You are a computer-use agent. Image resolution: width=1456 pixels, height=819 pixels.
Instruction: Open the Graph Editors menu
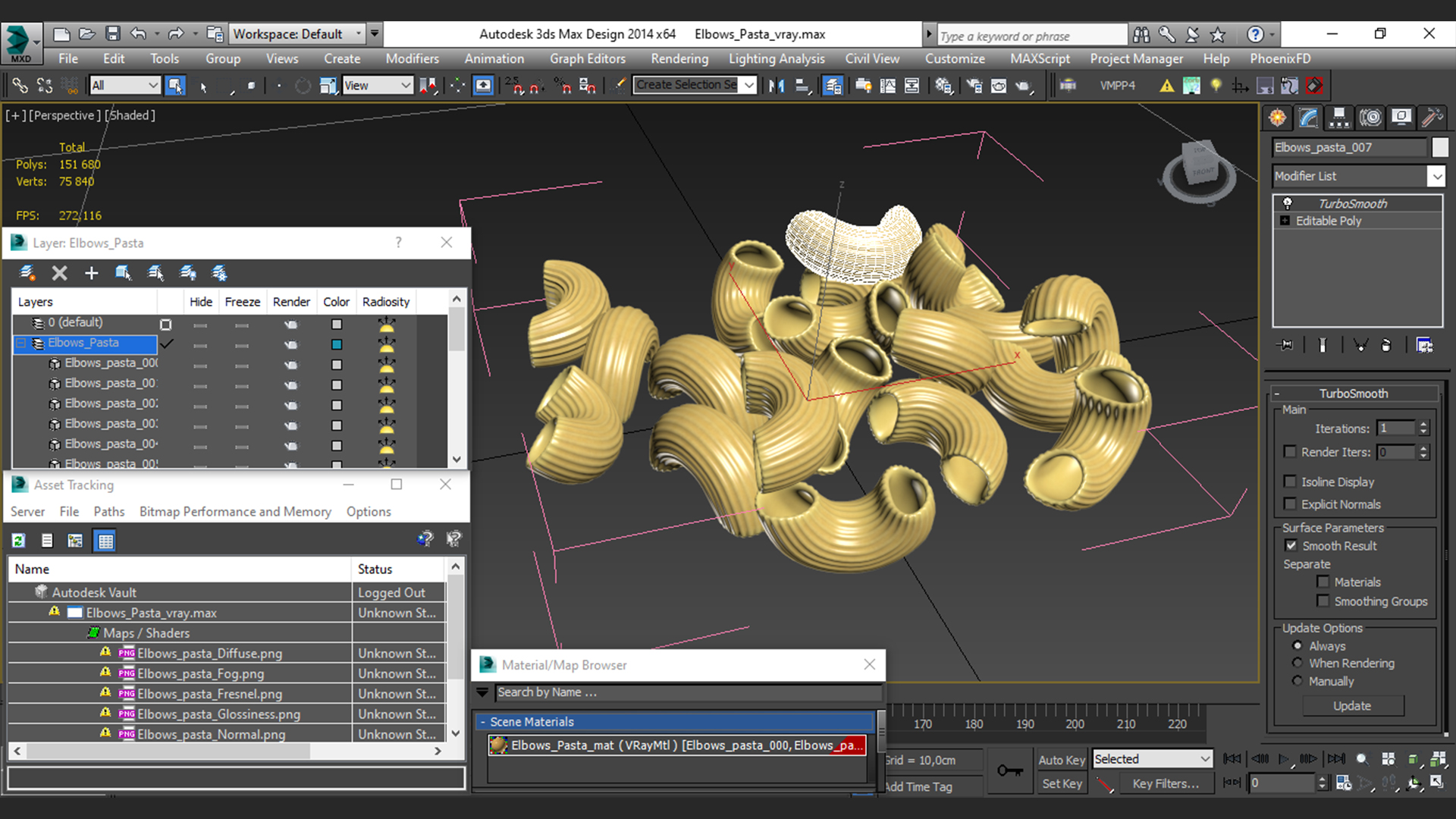(588, 58)
